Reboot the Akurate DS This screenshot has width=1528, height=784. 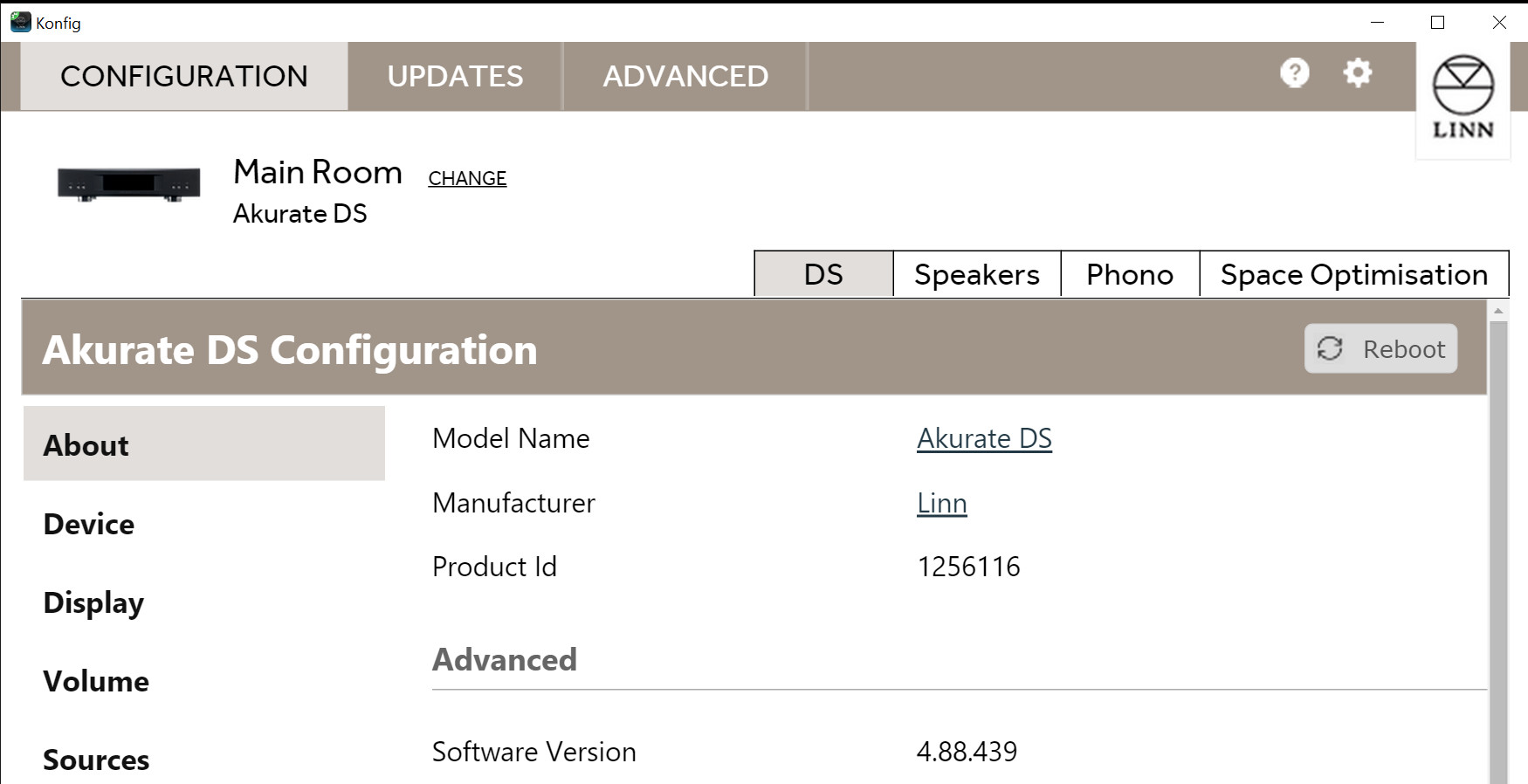1380,348
